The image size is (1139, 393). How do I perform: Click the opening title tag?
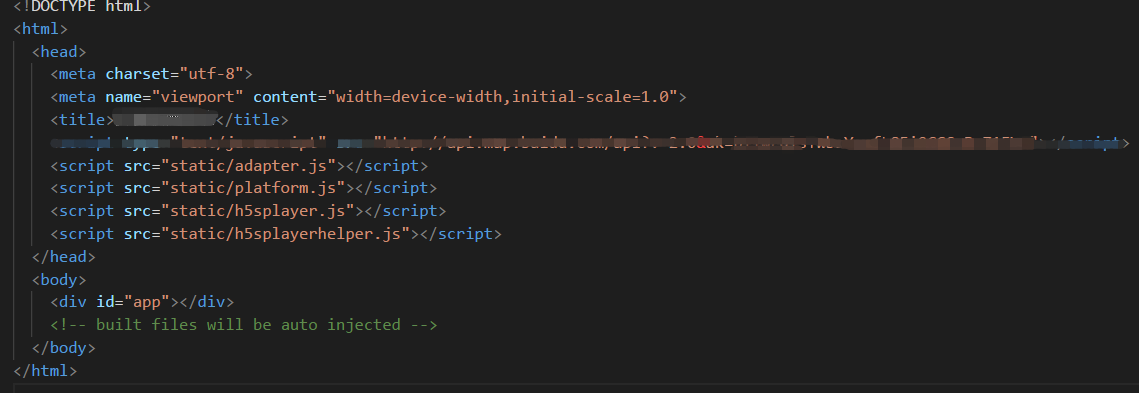[82, 120]
